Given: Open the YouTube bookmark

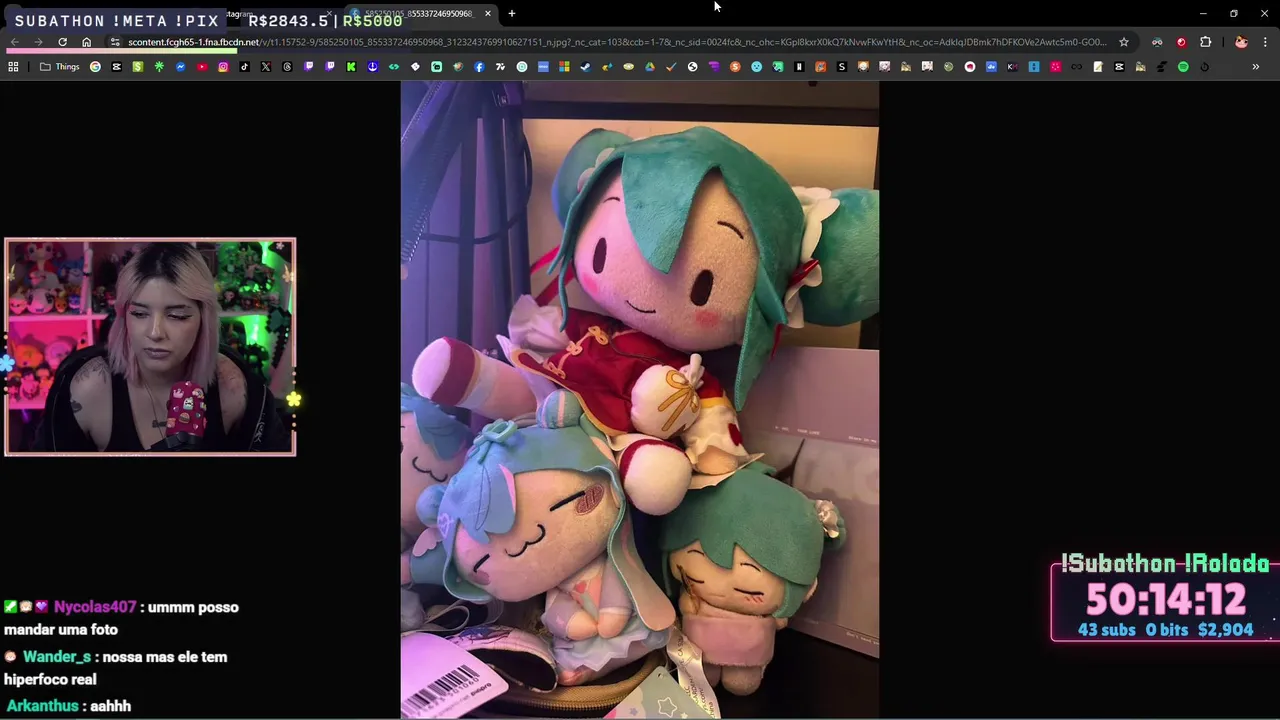Looking at the screenshot, I should tap(202, 67).
